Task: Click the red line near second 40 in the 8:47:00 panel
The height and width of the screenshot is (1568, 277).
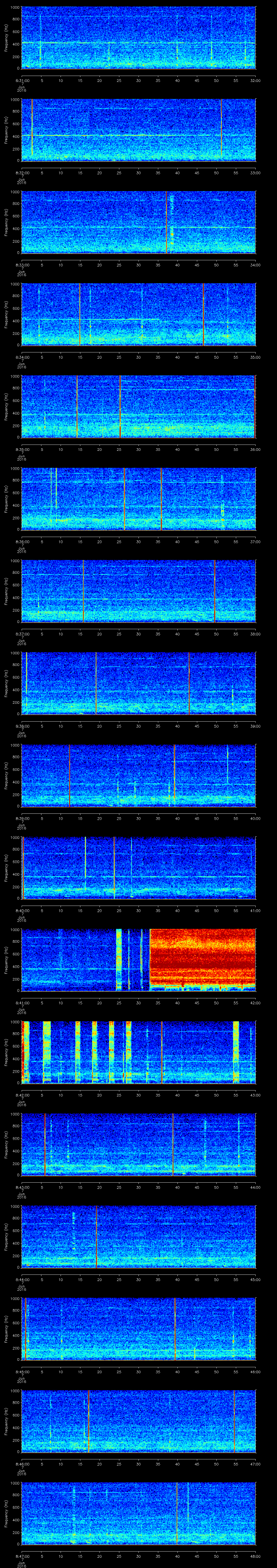Action: 177,1512
